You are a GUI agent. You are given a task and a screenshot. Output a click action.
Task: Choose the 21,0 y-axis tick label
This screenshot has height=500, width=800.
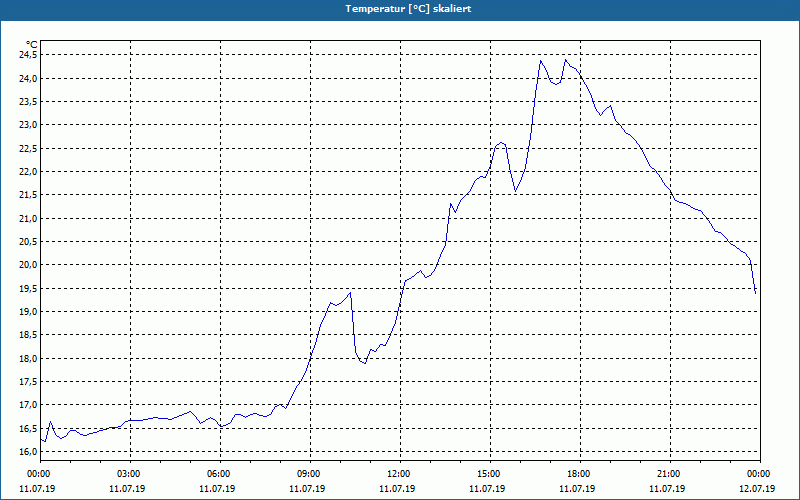pos(28,218)
